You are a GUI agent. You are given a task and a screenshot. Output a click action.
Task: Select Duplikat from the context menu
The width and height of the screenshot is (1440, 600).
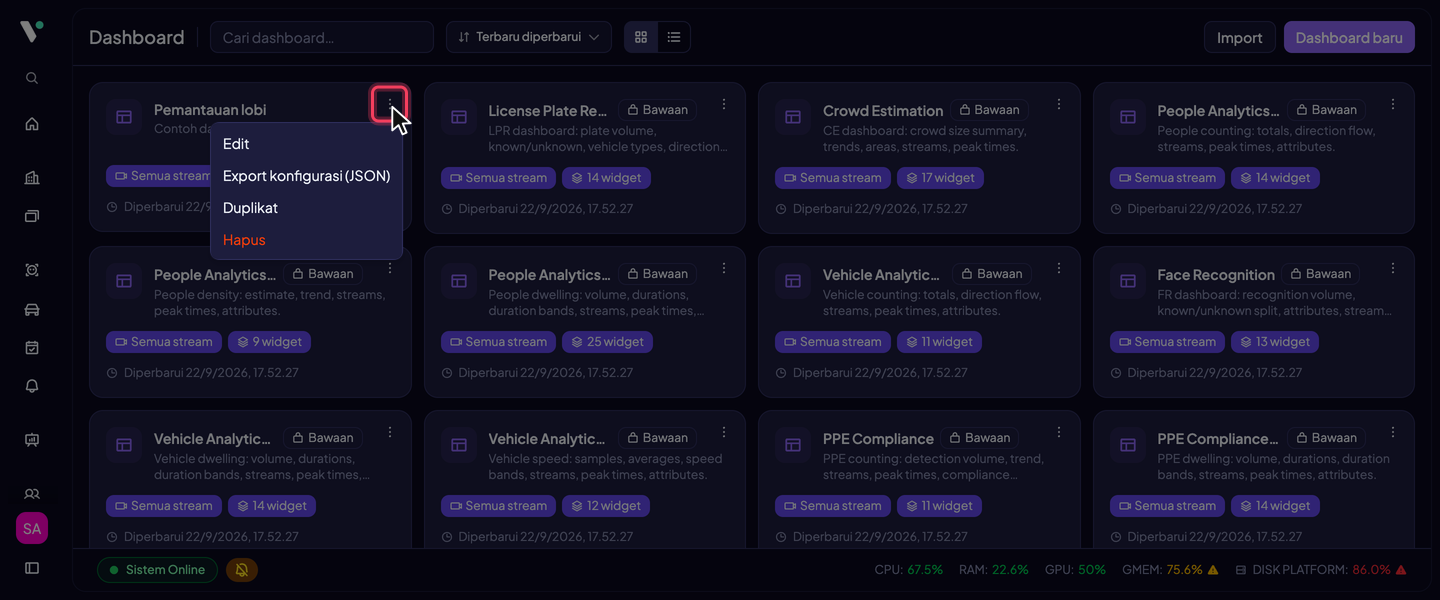306,208
